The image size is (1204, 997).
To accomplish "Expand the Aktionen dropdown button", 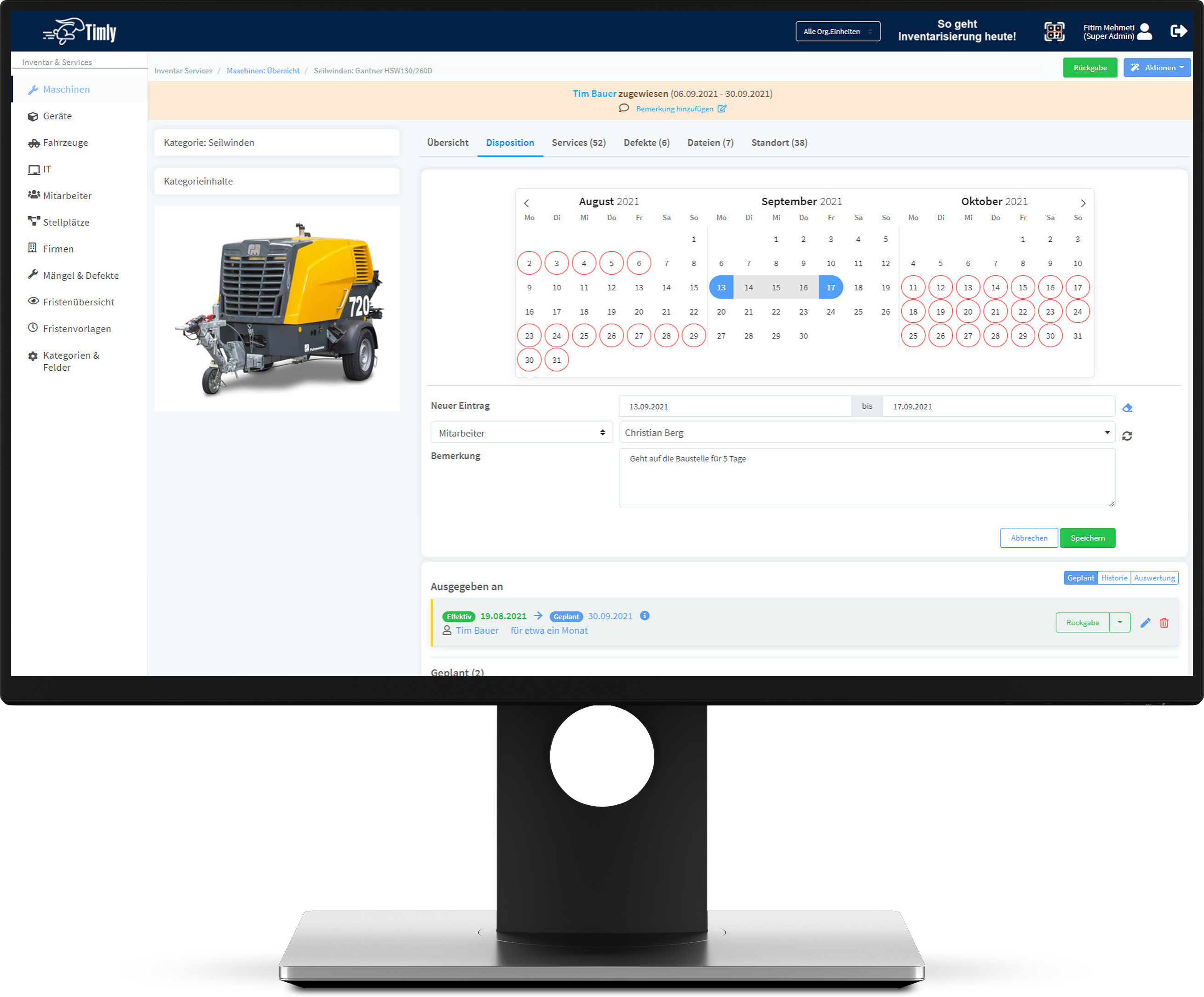I will (x=1157, y=68).
